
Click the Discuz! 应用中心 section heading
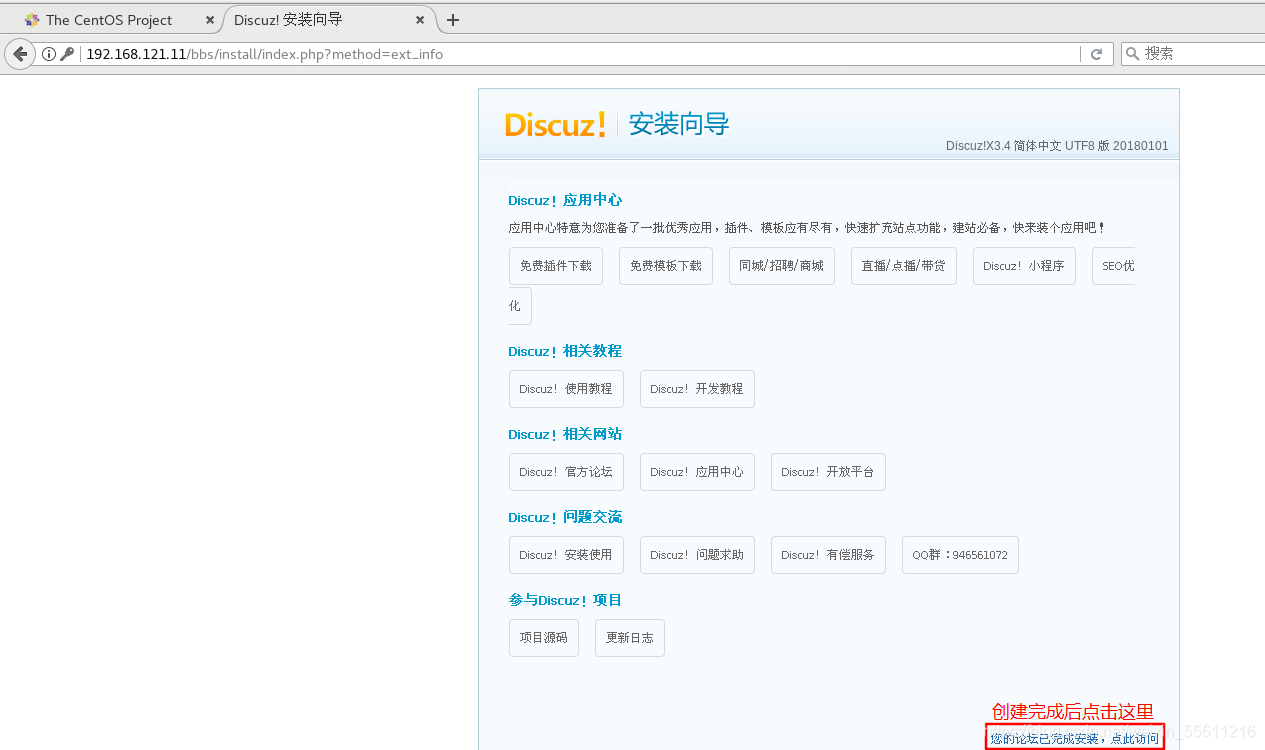tap(565, 200)
